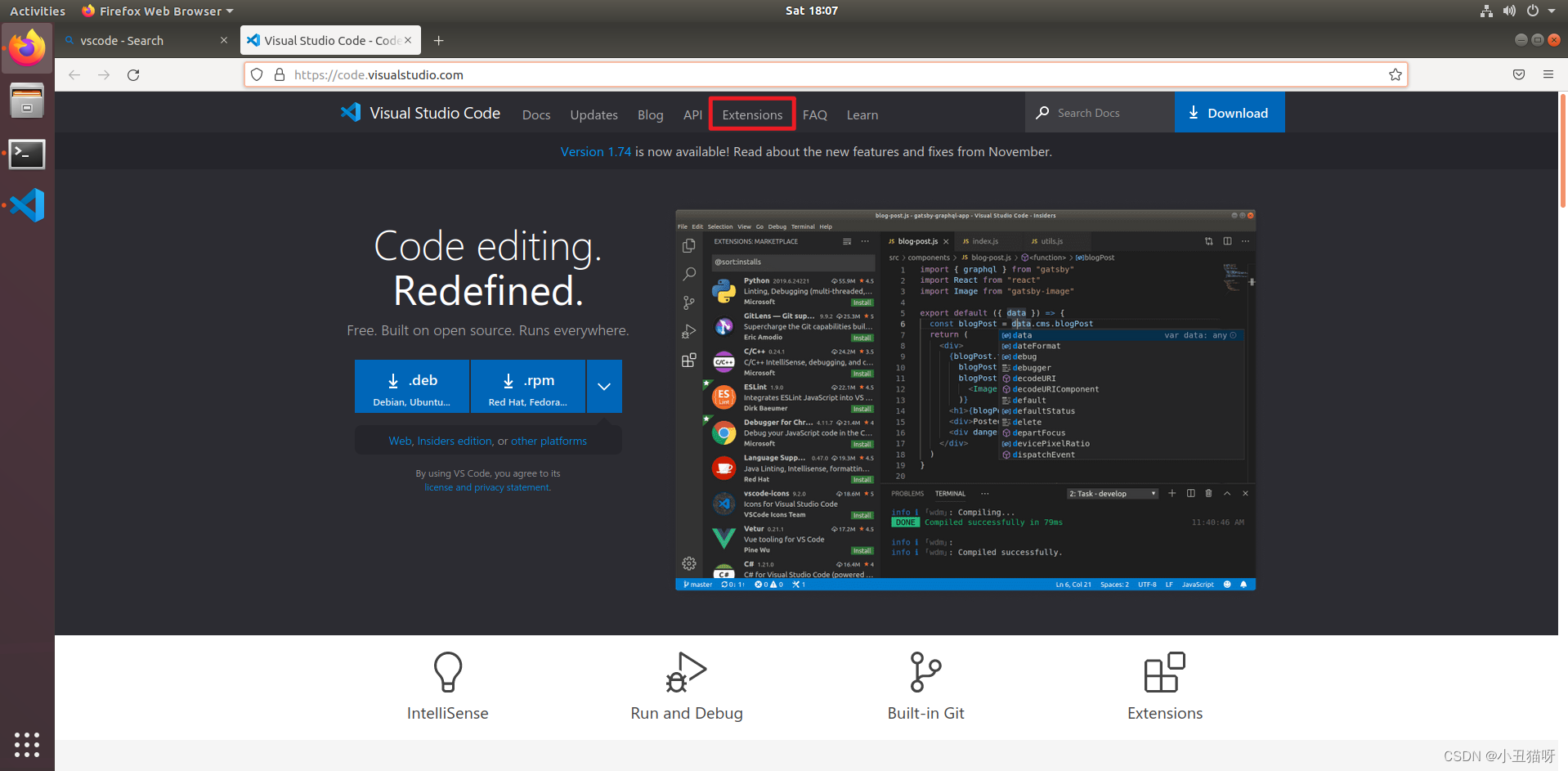Open Visual Studio Code from the dock
This screenshot has height=771, width=1568.
tap(27, 205)
